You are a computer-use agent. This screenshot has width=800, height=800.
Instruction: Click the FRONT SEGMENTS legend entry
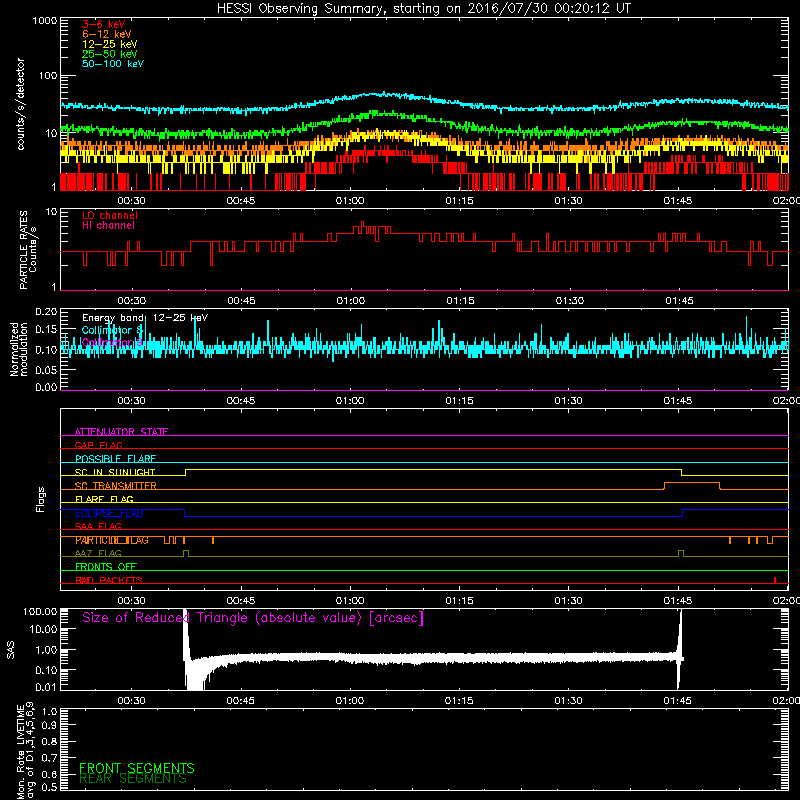(137, 768)
